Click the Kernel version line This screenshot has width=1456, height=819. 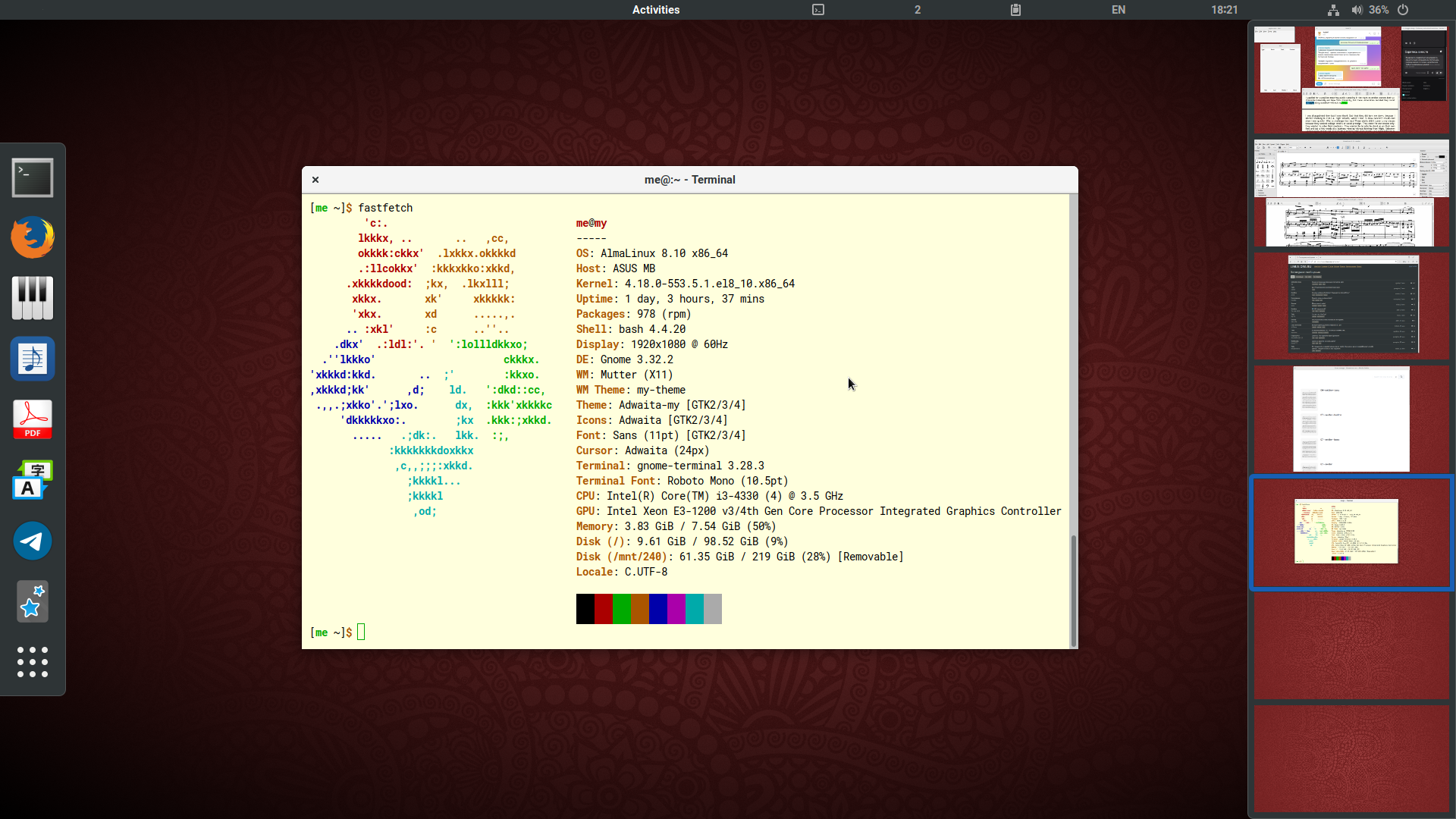click(x=686, y=284)
